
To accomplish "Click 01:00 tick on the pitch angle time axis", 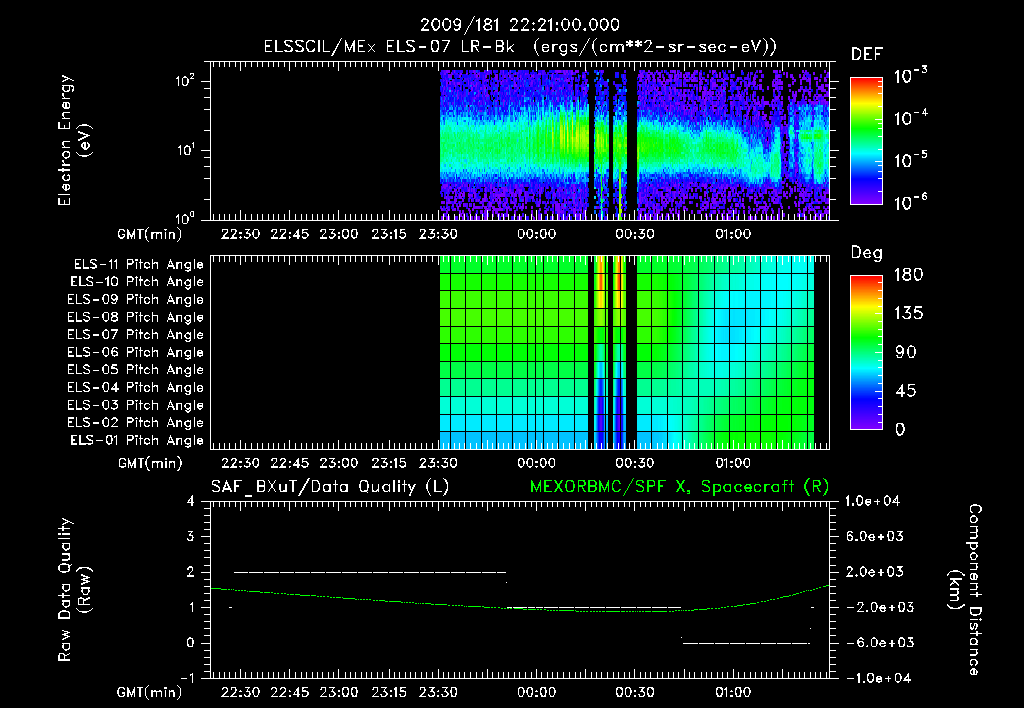I will tap(733, 463).
